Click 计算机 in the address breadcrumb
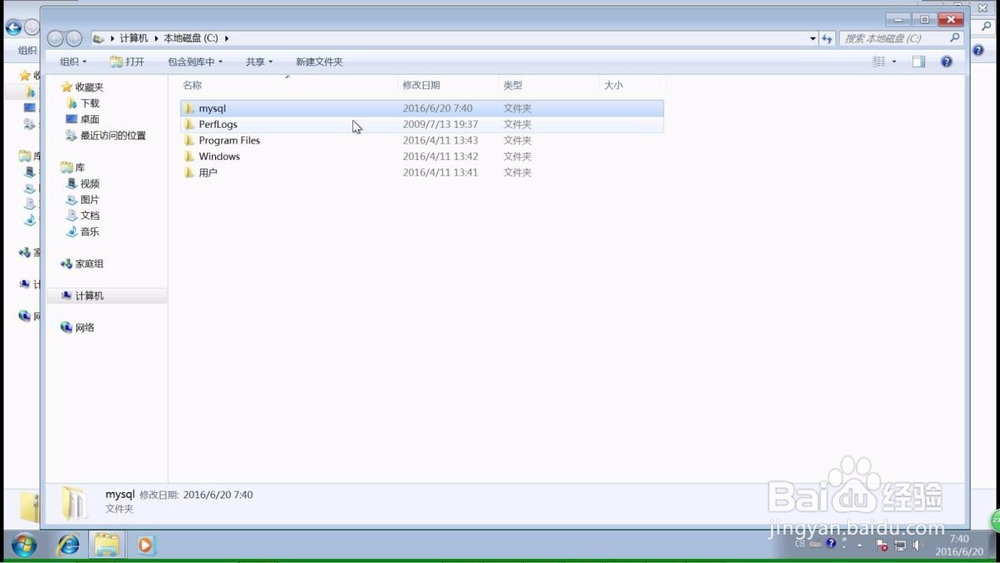Screen dimensions: 1000x563 [x=133, y=38]
